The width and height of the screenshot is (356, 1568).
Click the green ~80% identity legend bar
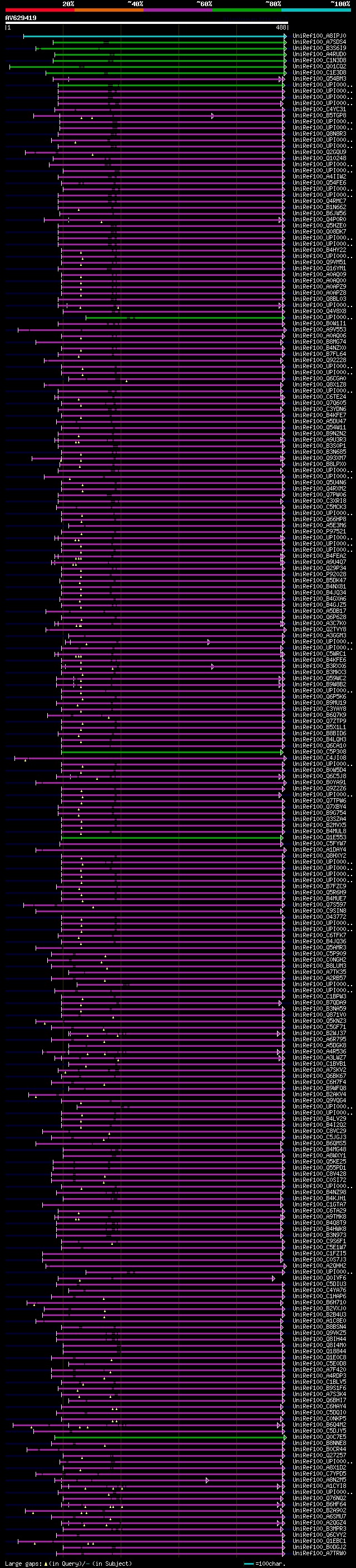[x=247, y=10]
